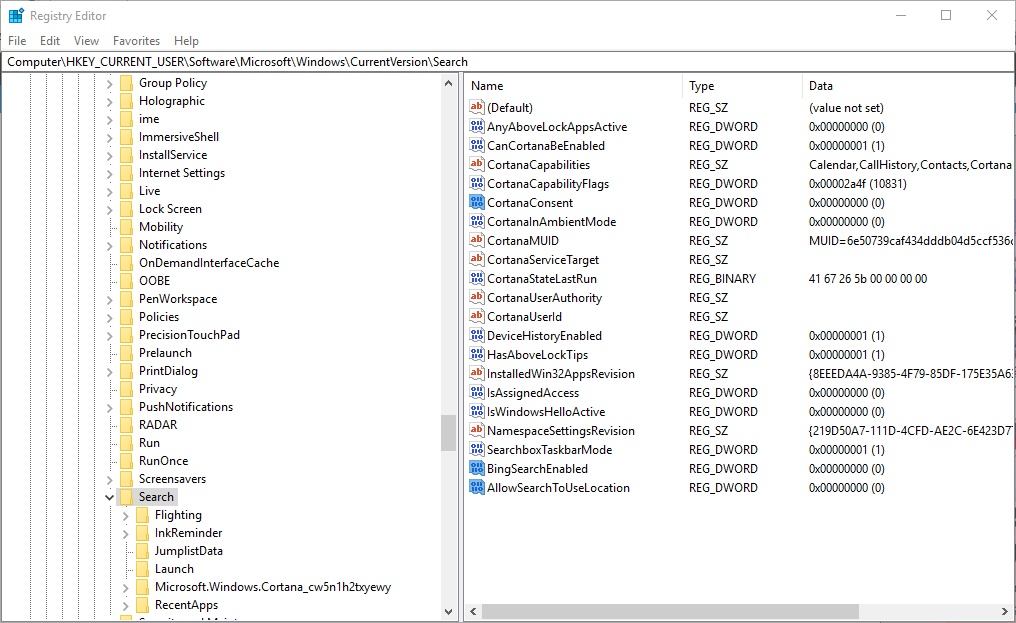The width and height of the screenshot is (1016, 623).
Task: Click the string icon beside CortanaUserAuthority
Action: pos(477,297)
